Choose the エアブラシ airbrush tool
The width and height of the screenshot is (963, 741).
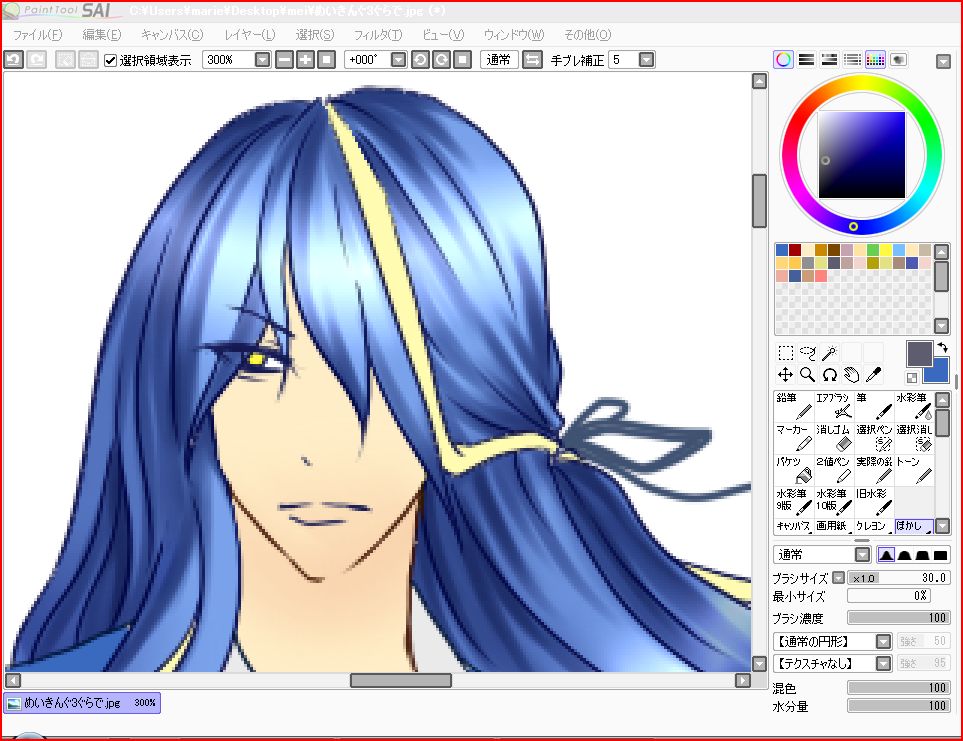[834, 406]
